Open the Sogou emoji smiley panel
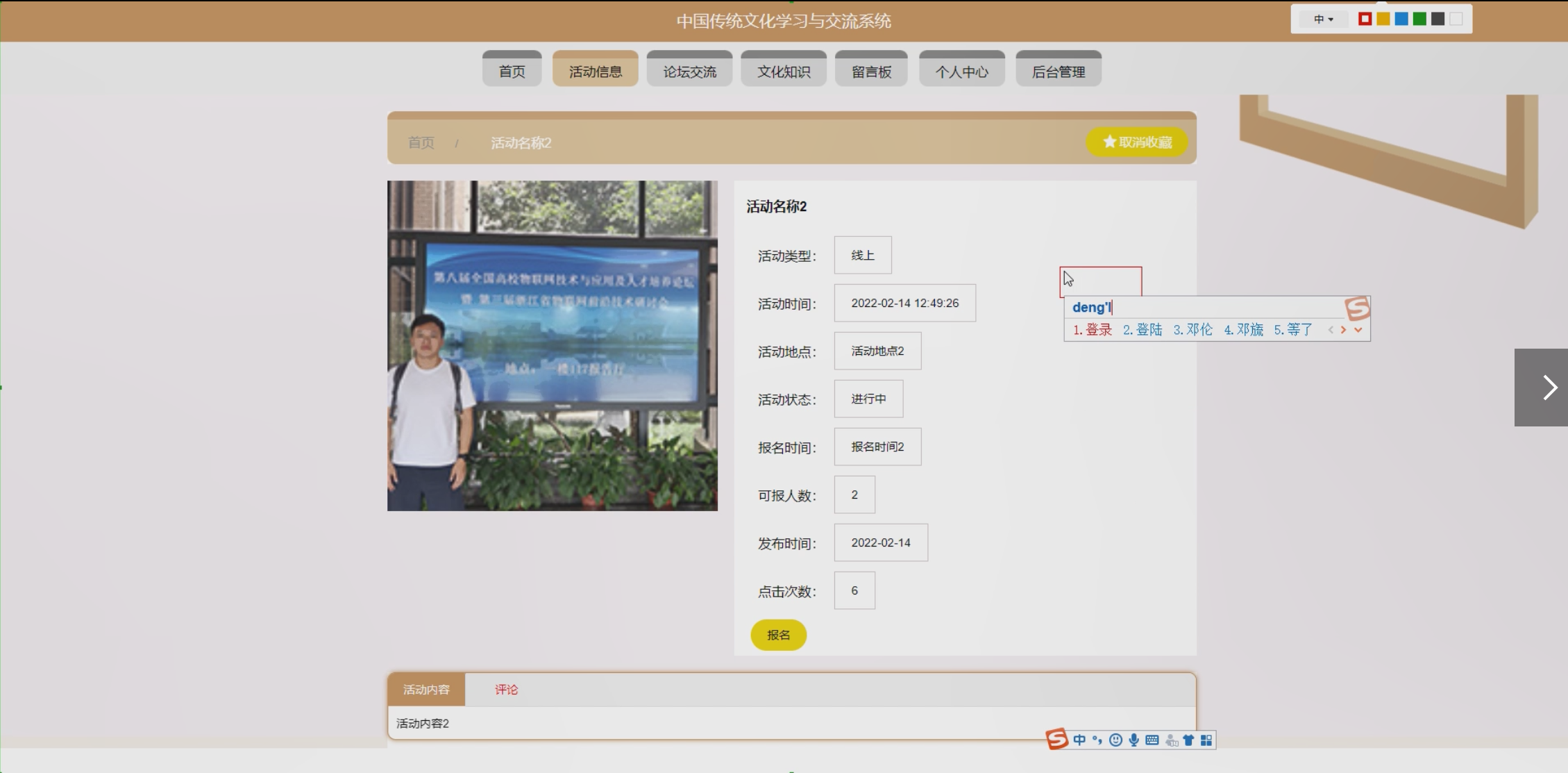Screen dimensions: 1568x773 [1115, 740]
